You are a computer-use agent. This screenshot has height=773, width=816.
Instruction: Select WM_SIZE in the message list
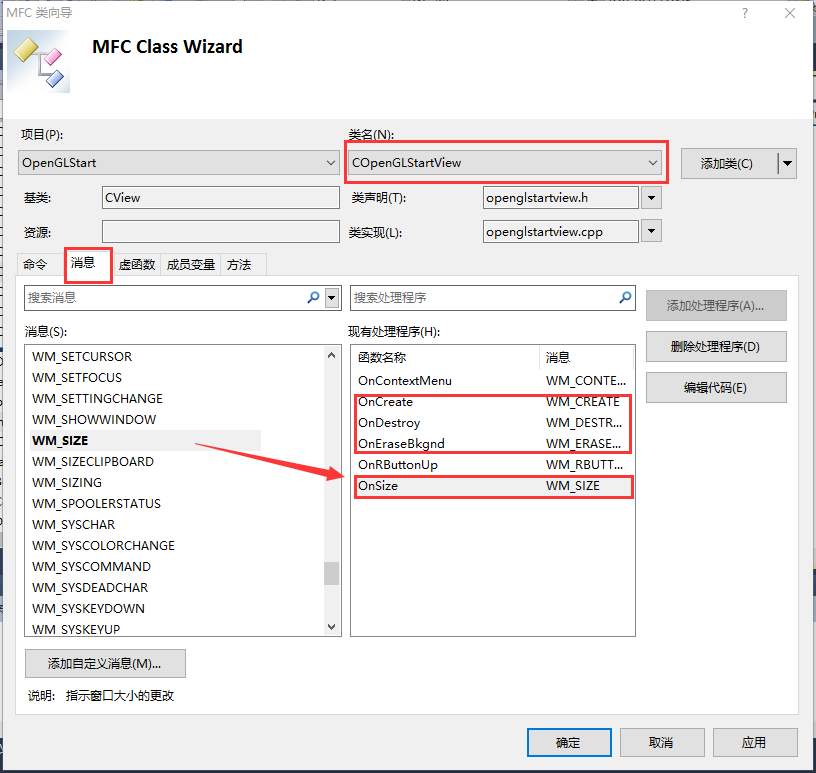click(x=146, y=440)
